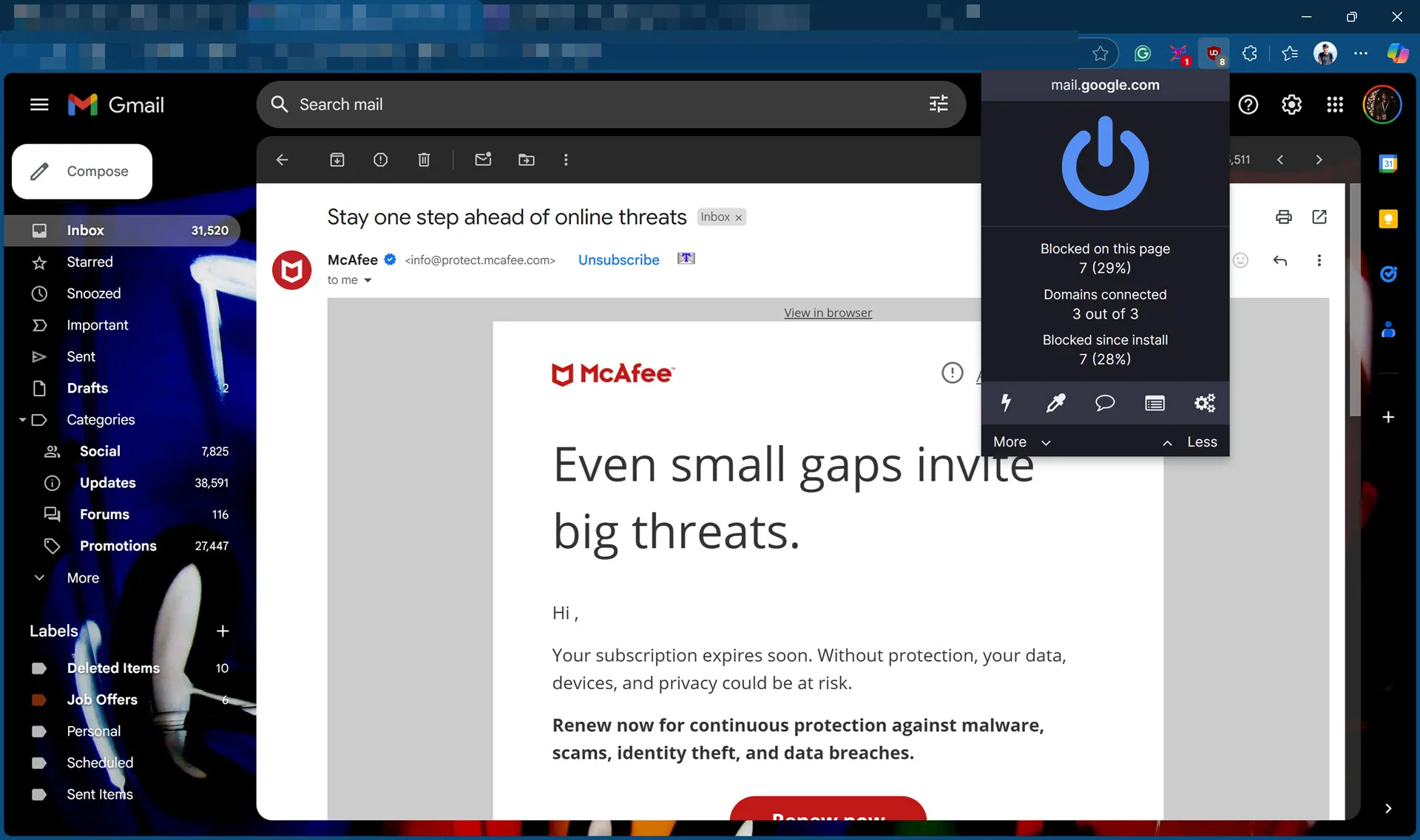Screen dimensions: 1420x840
Task: Open the to me recipient details dropdown
Action: [x=350, y=280]
